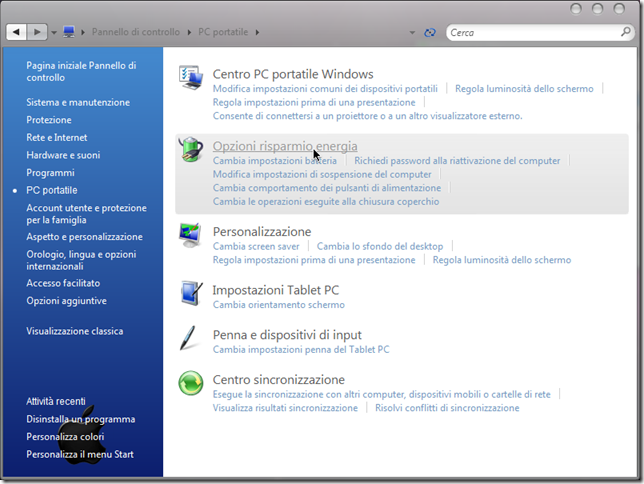
Task: Click the search magnifier icon
Action: [x=626, y=32]
